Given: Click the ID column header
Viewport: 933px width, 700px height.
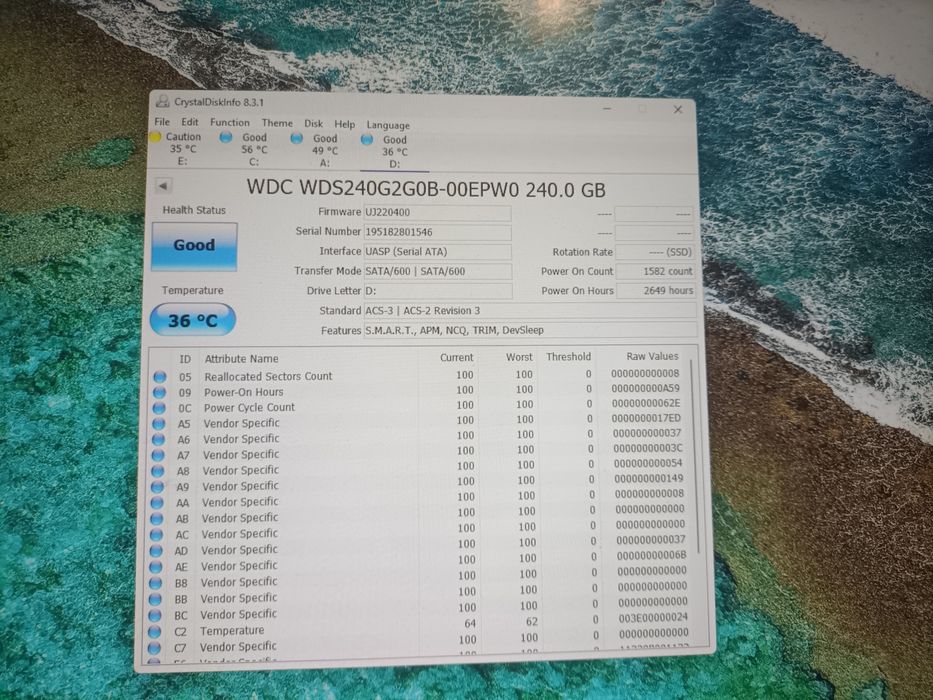Looking at the screenshot, I should (185, 360).
